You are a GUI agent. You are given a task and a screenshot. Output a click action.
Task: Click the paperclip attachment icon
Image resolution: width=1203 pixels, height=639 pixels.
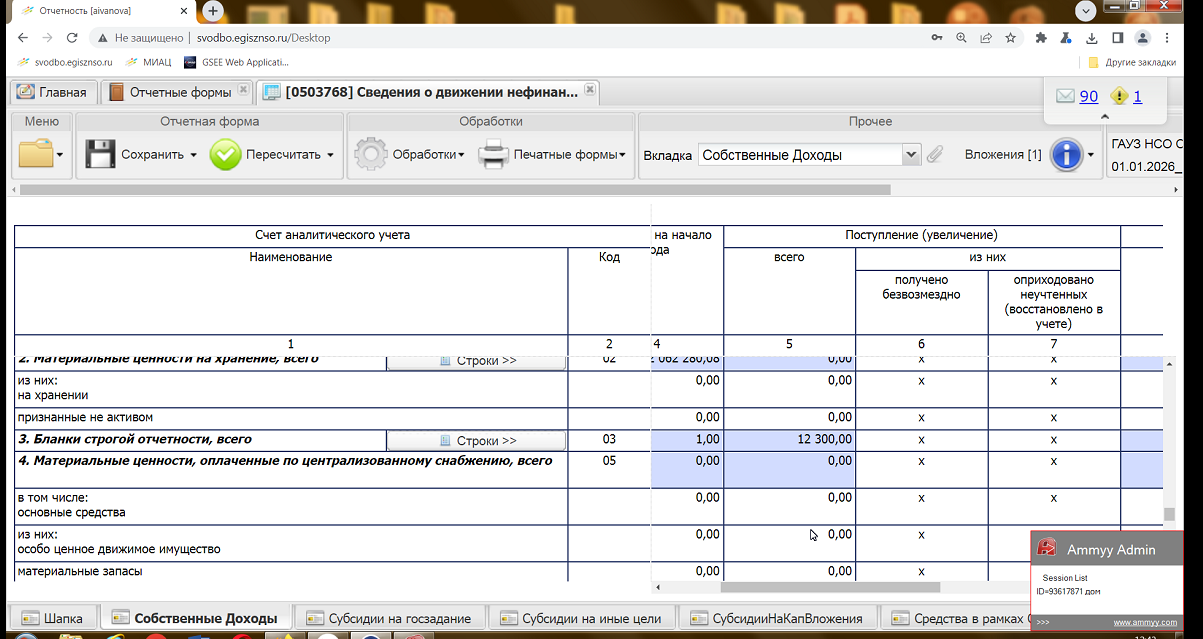tap(936, 155)
